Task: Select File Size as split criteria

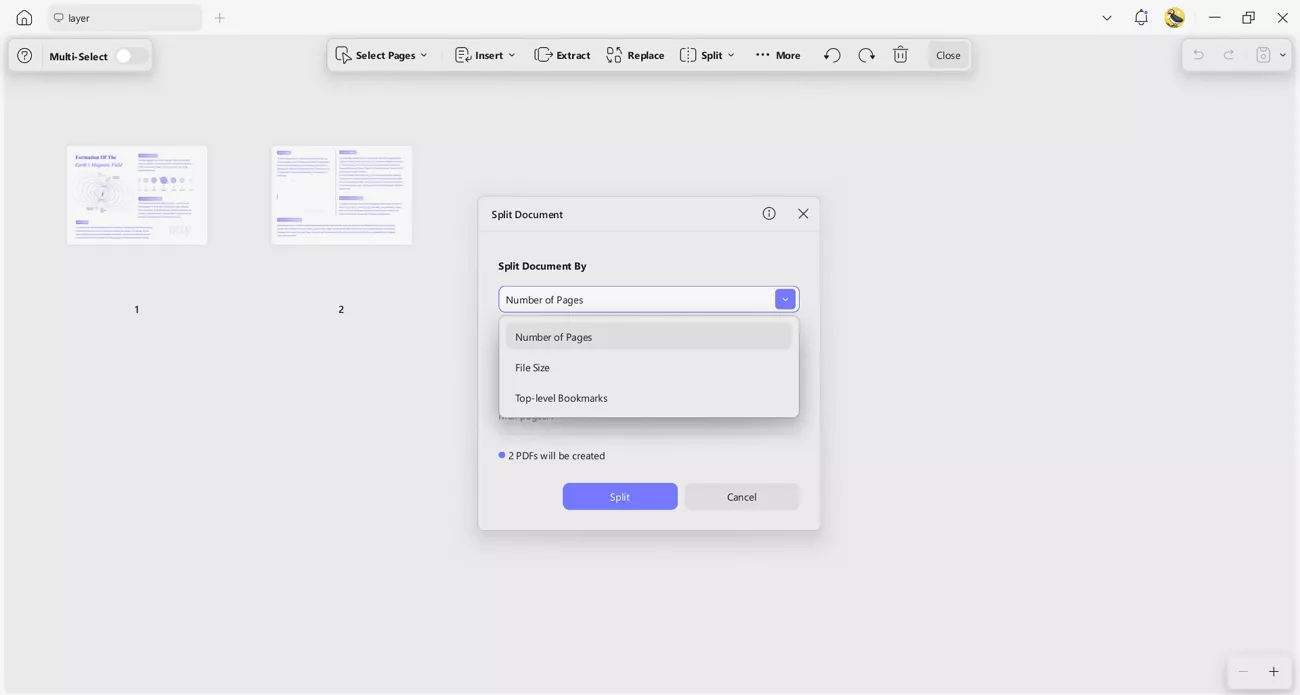Action: pos(532,367)
